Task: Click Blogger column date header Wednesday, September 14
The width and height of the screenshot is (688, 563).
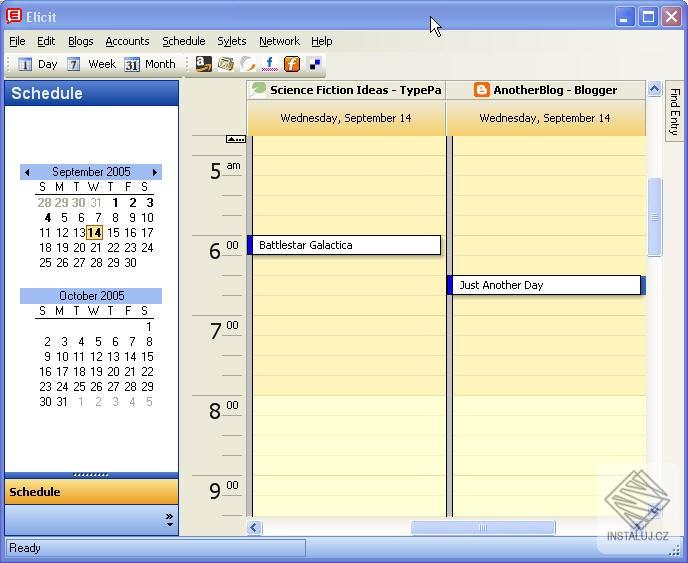Action: (x=546, y=118)
